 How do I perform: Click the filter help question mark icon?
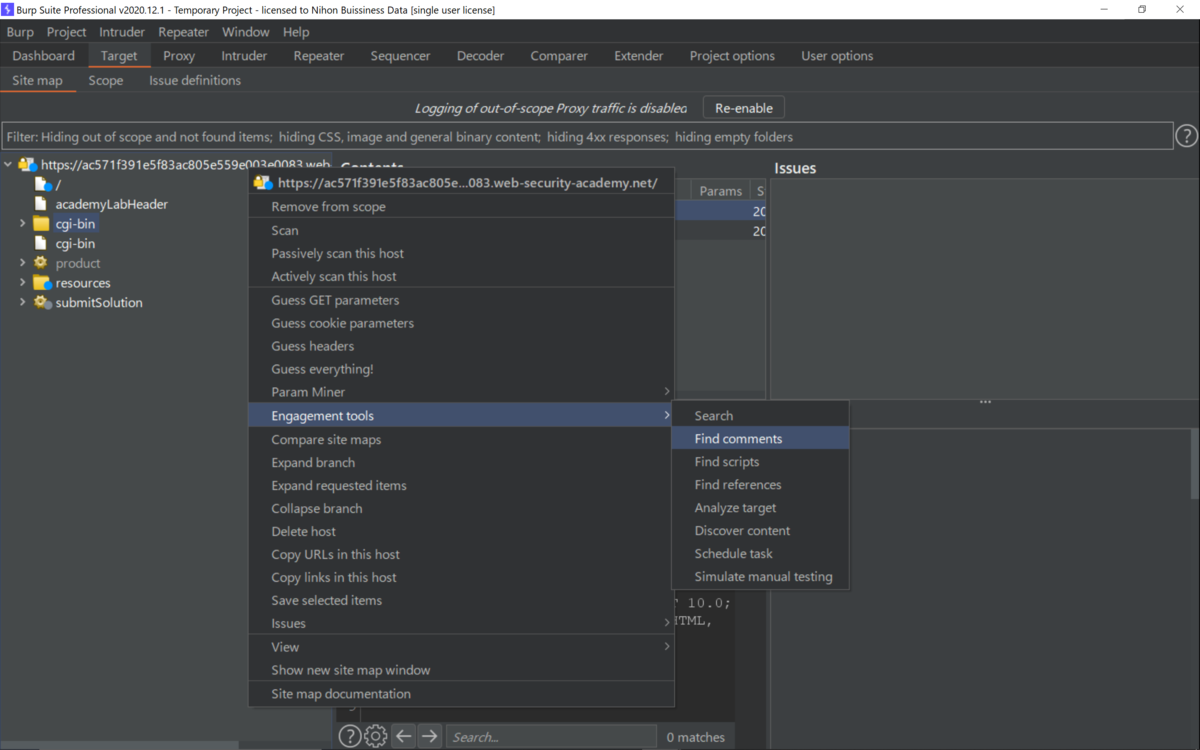click(x=1186, y=136)
